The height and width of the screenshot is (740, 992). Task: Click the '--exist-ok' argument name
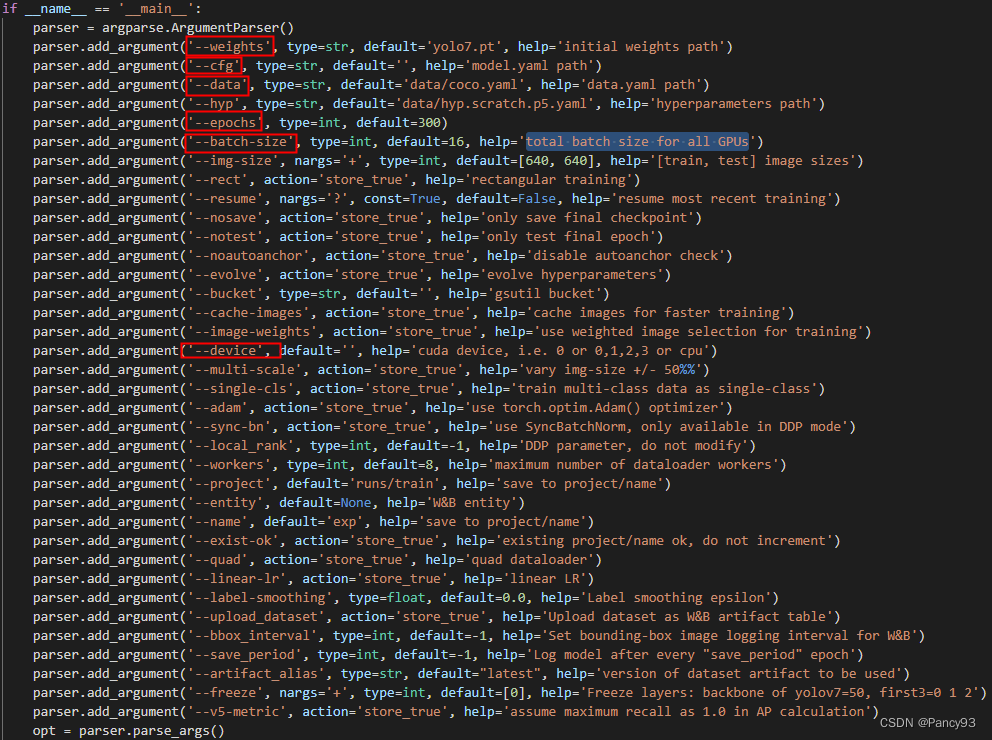point(233,540)
